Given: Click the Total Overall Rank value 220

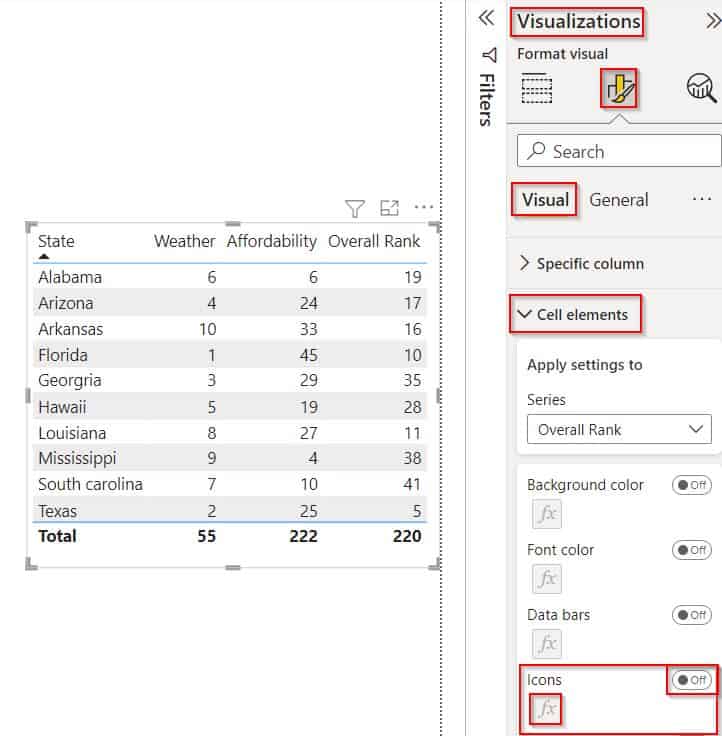Looking at the screenshot, I should point(407,536).
